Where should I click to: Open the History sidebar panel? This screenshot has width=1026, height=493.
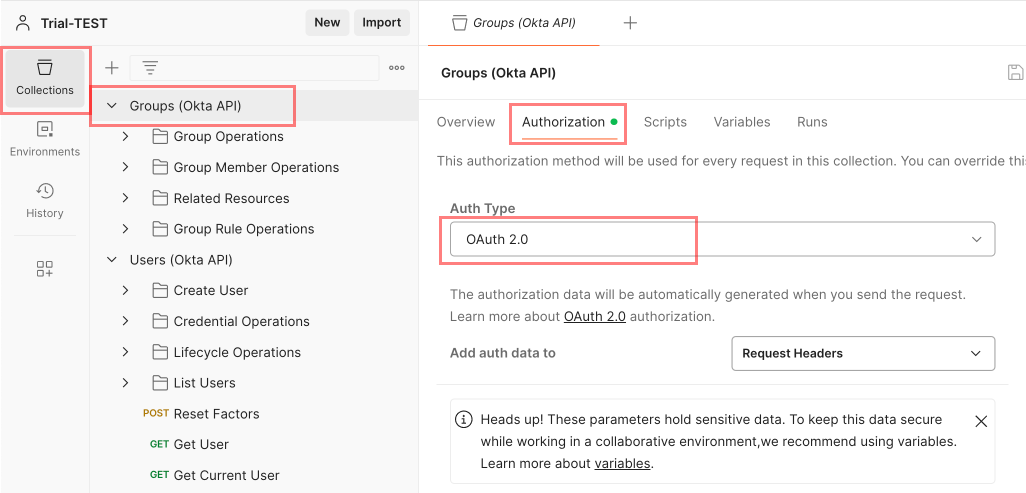click(x=45, y=201)
